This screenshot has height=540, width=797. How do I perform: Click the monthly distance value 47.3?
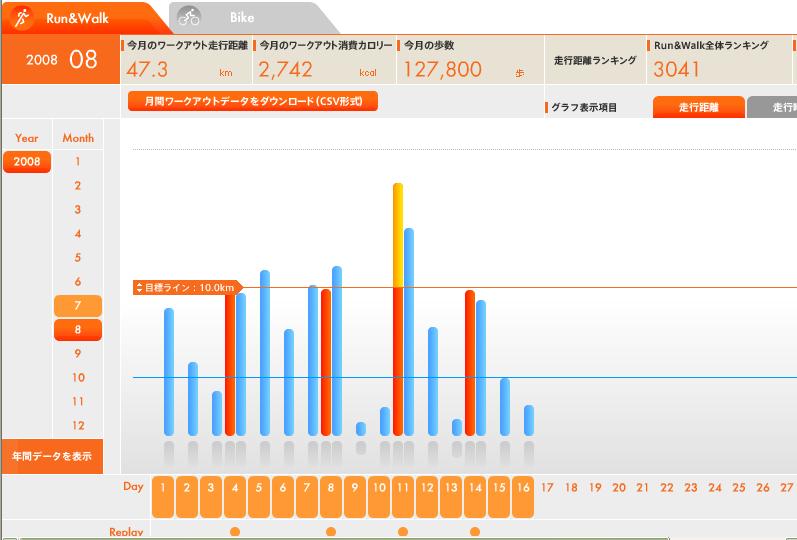point(147,70)
